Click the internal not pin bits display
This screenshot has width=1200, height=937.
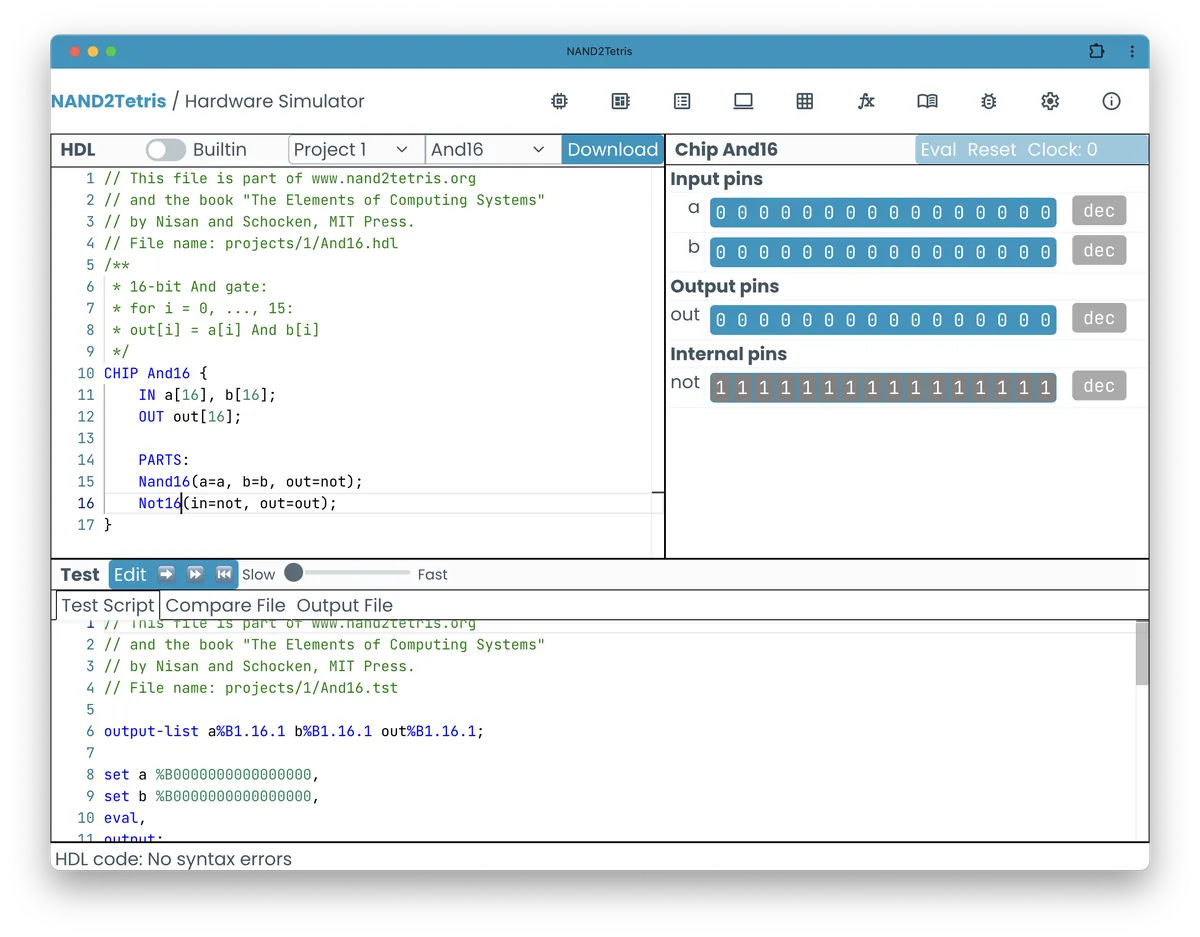tap(883, 388)
